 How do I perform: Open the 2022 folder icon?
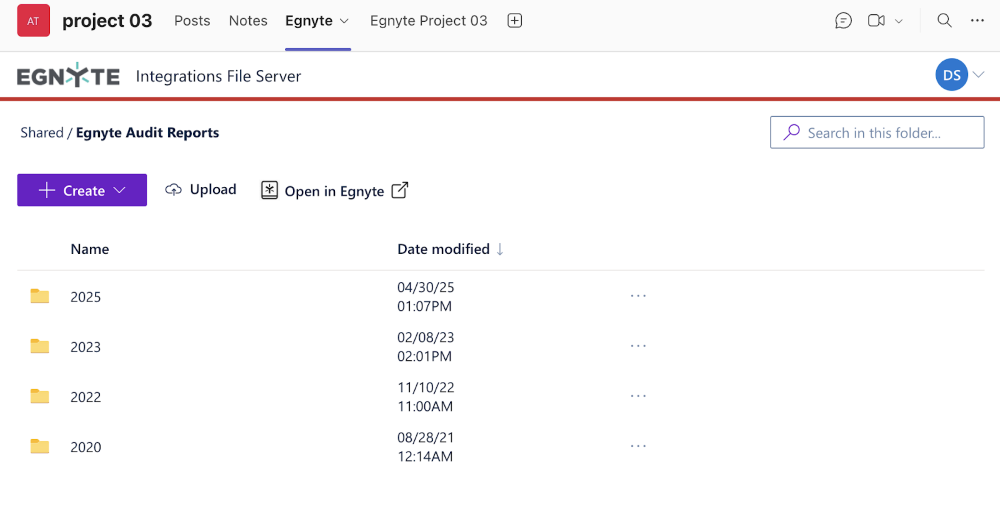click(x=40, y=396)
